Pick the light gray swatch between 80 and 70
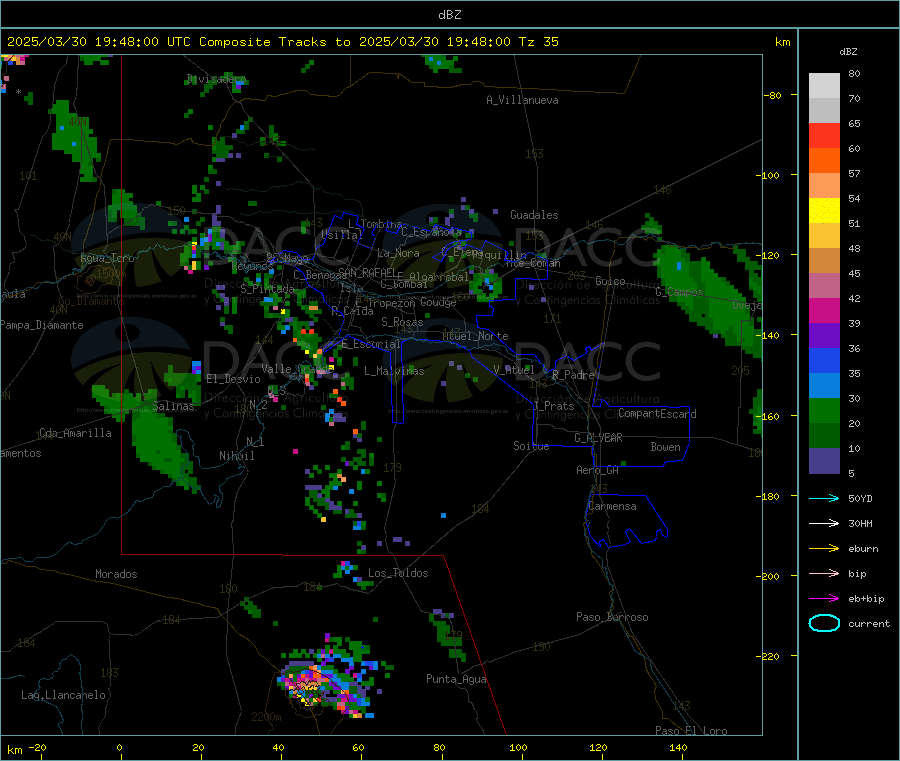This screenshot has width=900, height=761. point(824,86)
